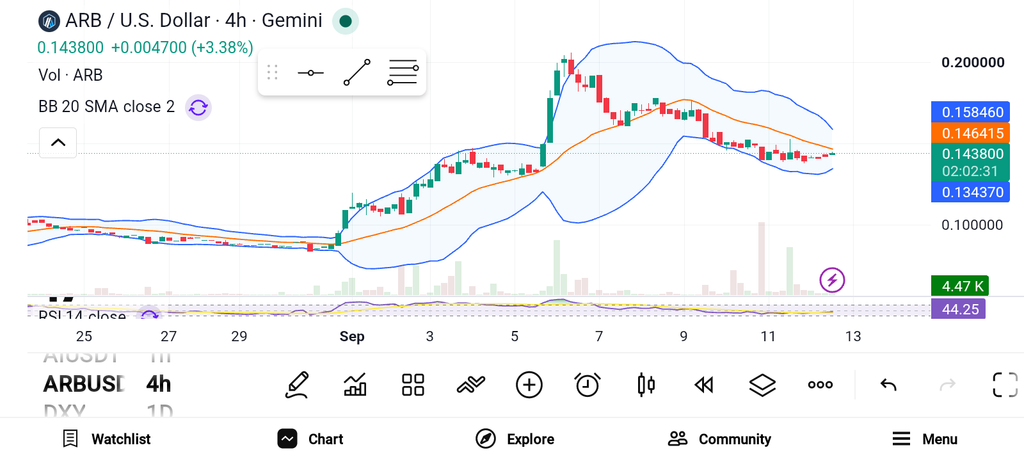Tap the 44.25 RSI value label
1024x461 pixels.
click(x=959, y=309)
